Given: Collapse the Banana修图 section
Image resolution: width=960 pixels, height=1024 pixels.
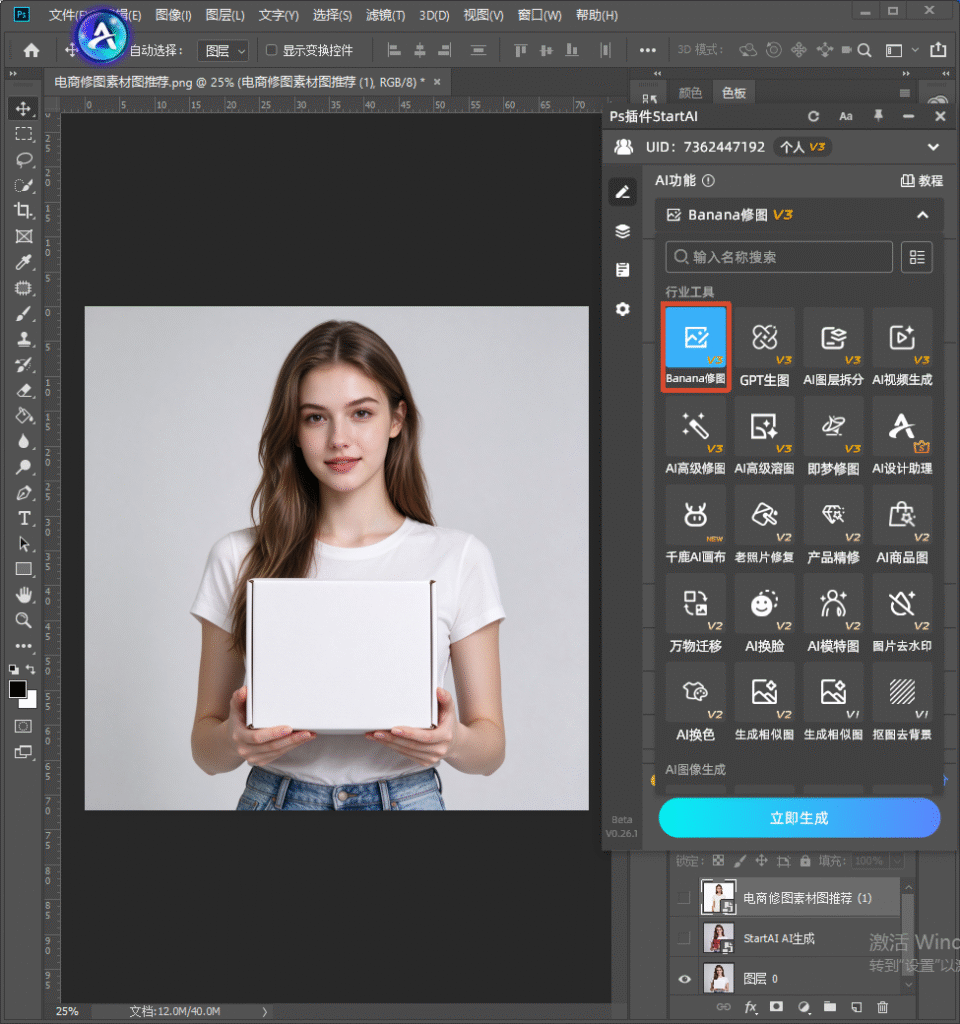Looking at the screenshot, I should (922, 215).
